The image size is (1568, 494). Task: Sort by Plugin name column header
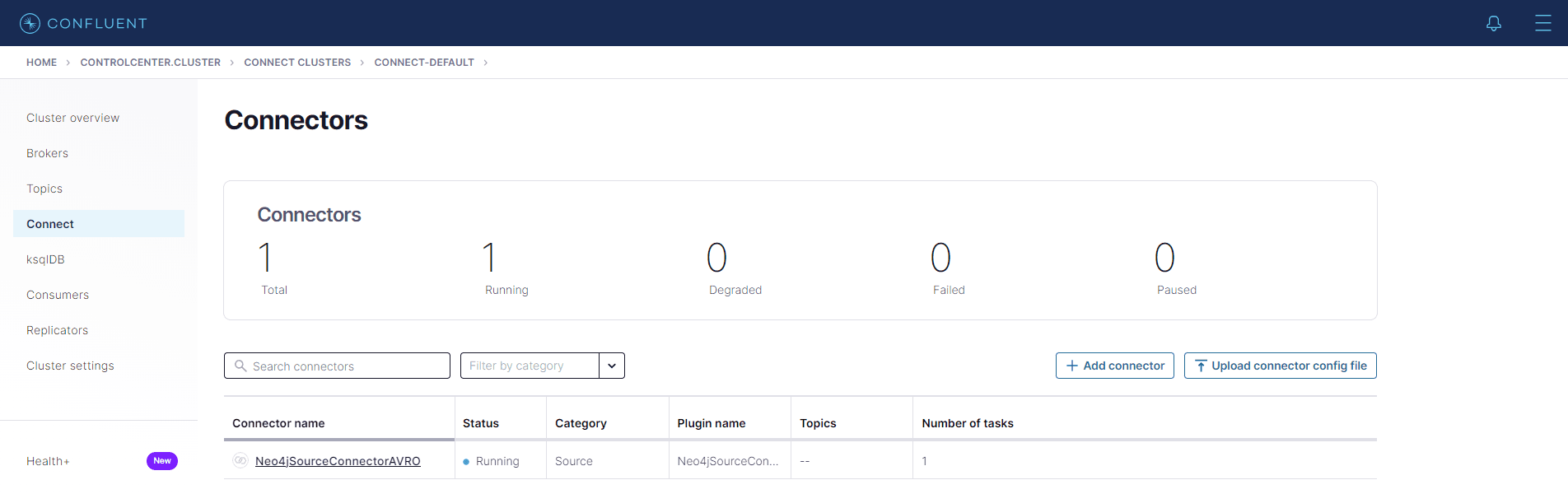point(712,423)
